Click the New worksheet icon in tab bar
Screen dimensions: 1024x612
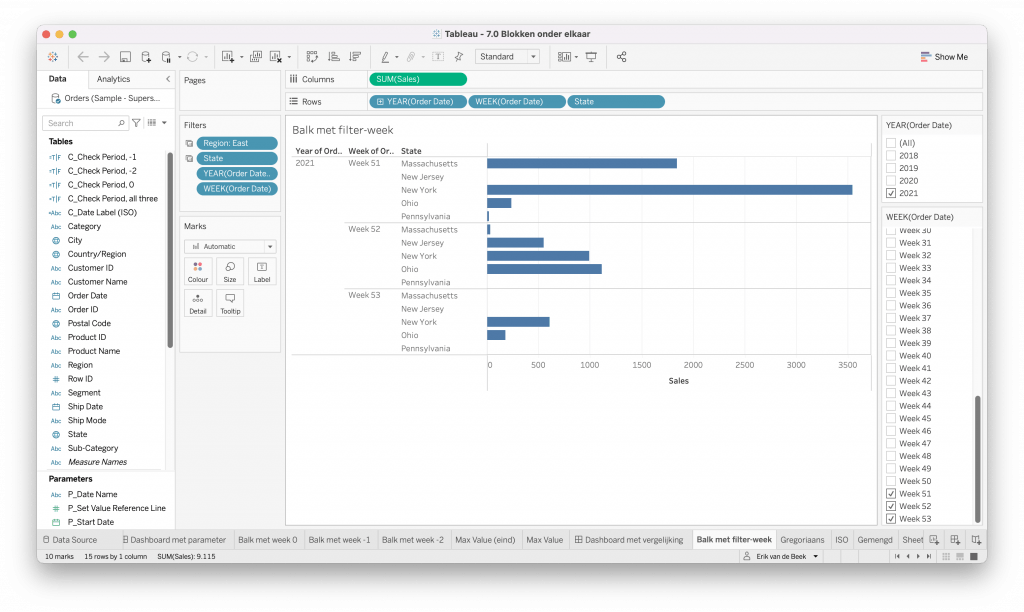pyautogui.click(x=933, y=540)
